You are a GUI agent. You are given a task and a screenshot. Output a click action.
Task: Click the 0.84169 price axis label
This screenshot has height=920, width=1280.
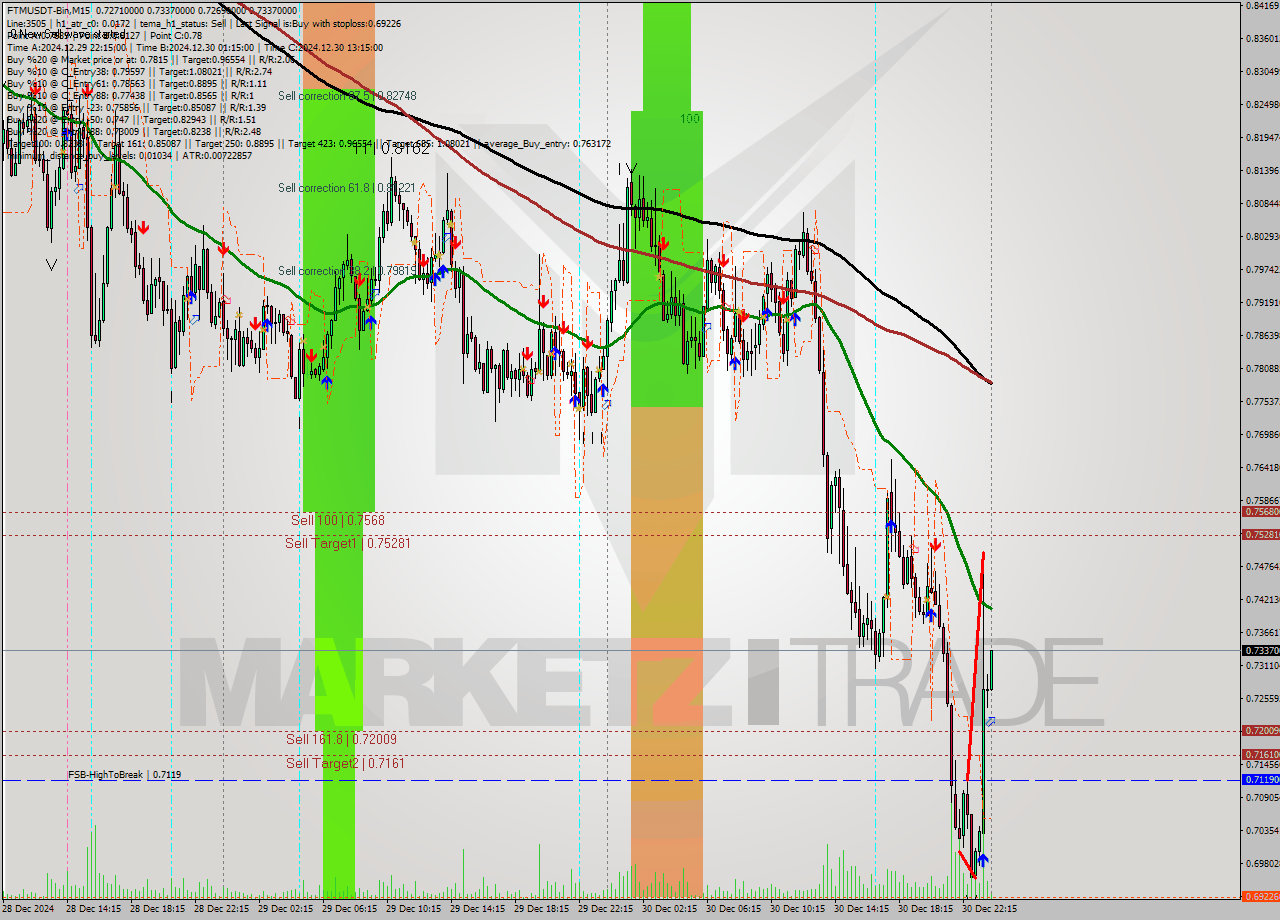pos(1263,6)
